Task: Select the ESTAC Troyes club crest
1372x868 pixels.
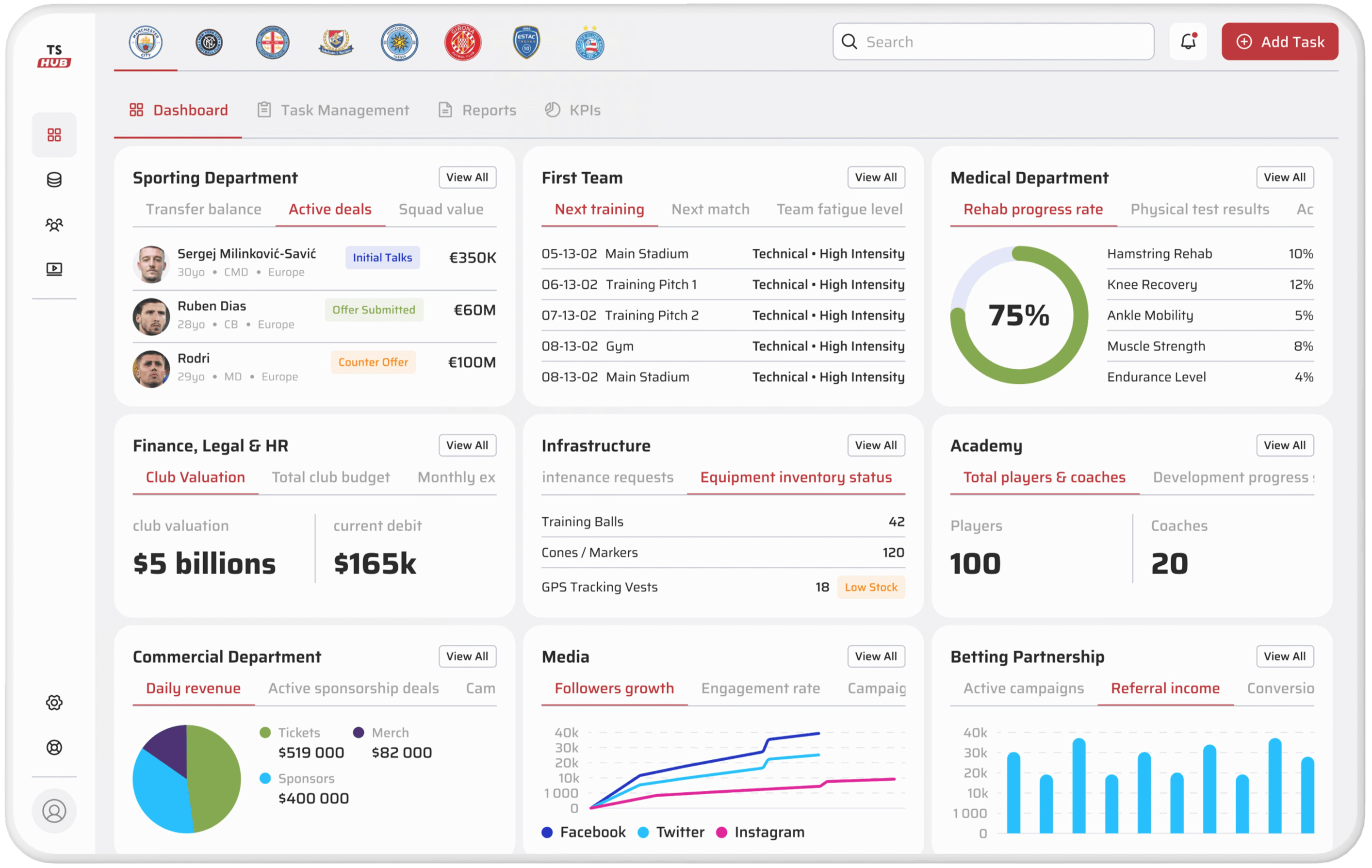Action: click(x=526, y=42)
